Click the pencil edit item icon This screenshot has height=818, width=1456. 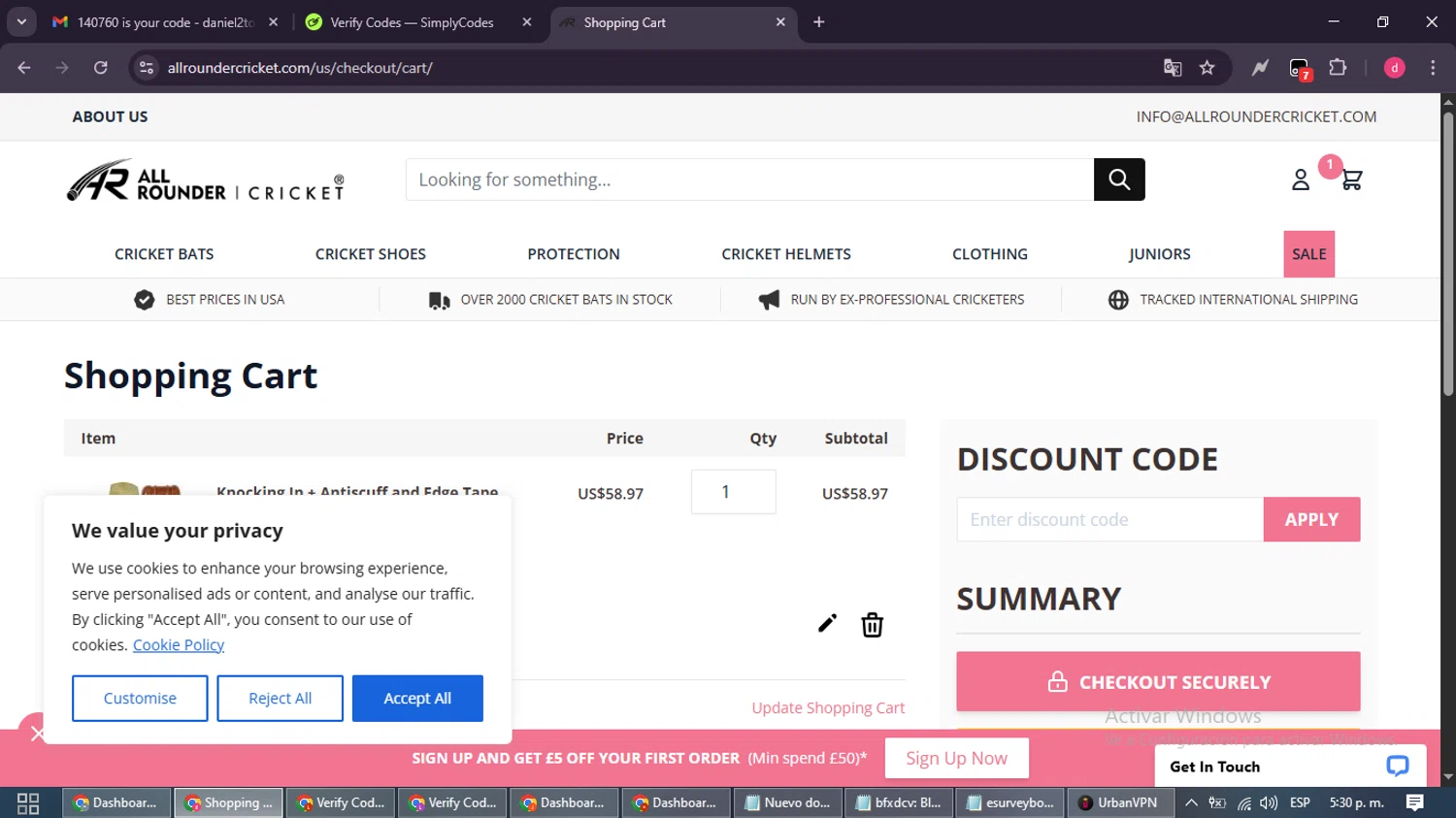click(x=827, y=624)
